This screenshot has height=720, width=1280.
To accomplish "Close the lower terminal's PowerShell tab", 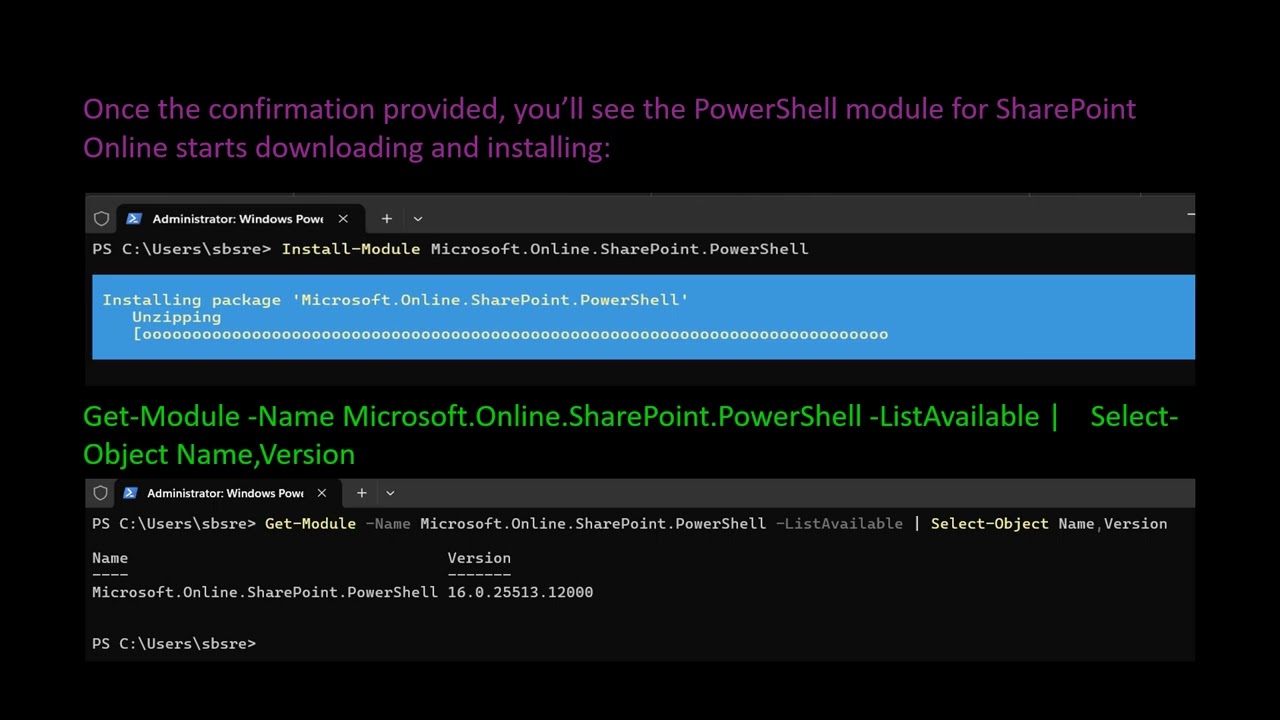I will [x=321, y=493].
